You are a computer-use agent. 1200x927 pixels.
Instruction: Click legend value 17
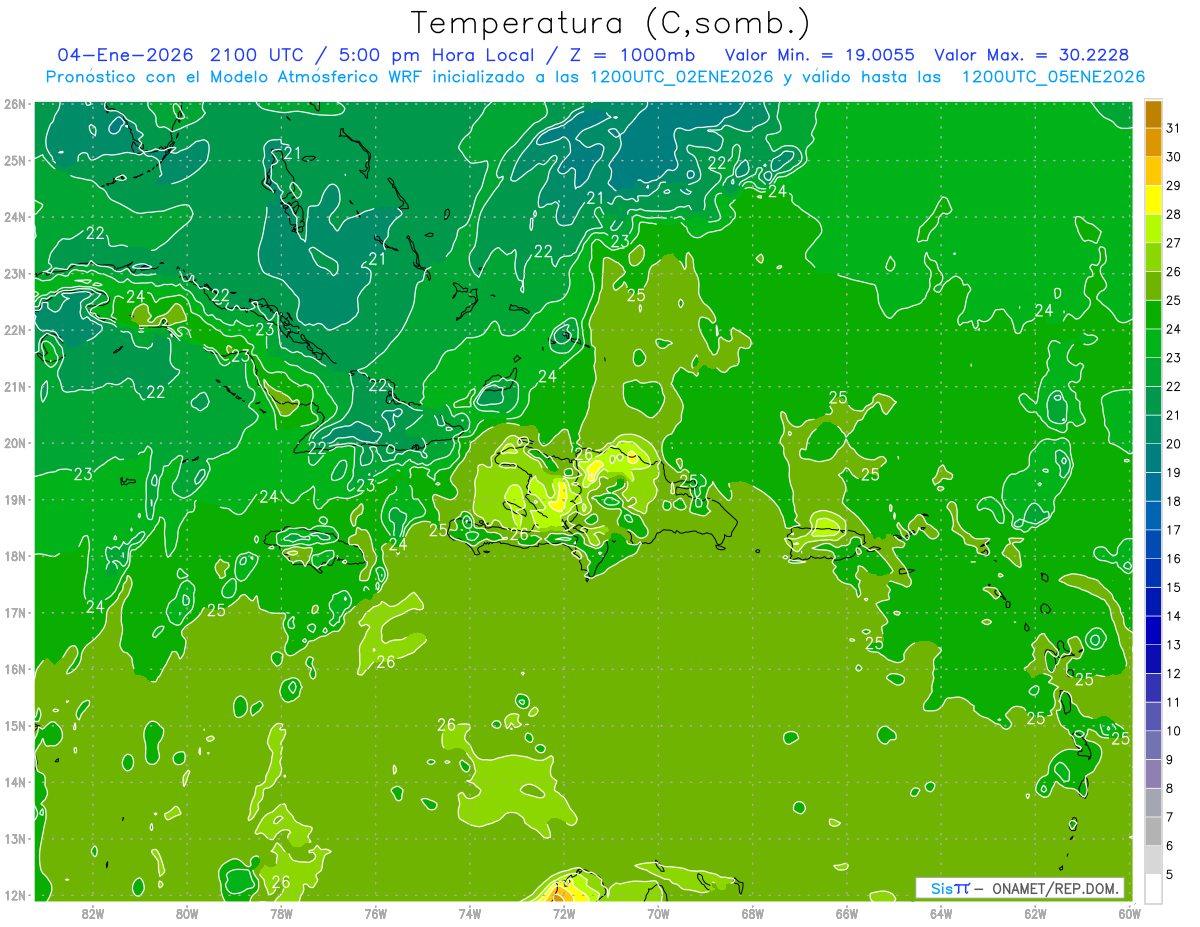(1173, 530)
